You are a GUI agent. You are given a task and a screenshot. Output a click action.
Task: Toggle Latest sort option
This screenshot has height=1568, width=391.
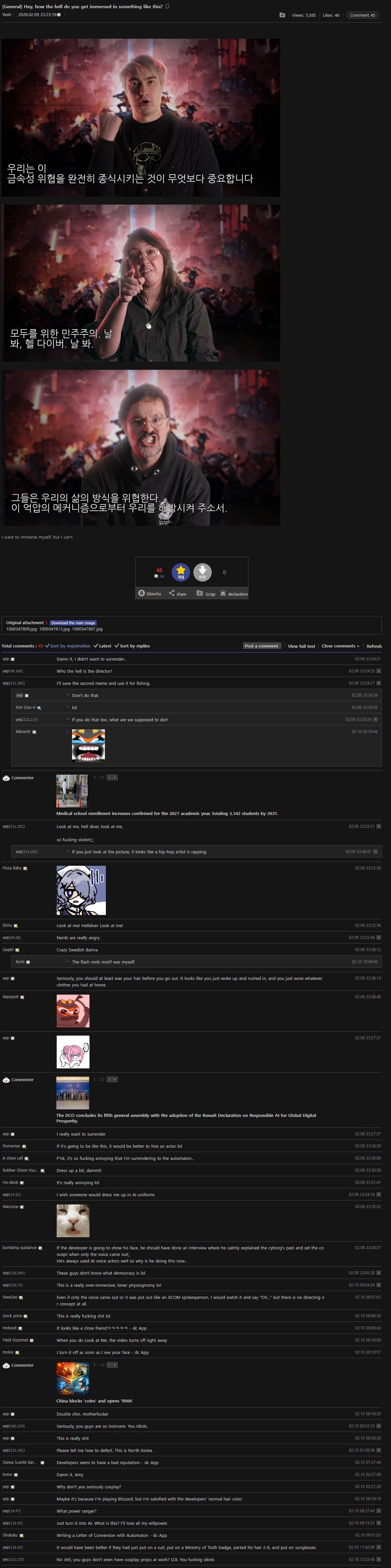click(102, 646)
